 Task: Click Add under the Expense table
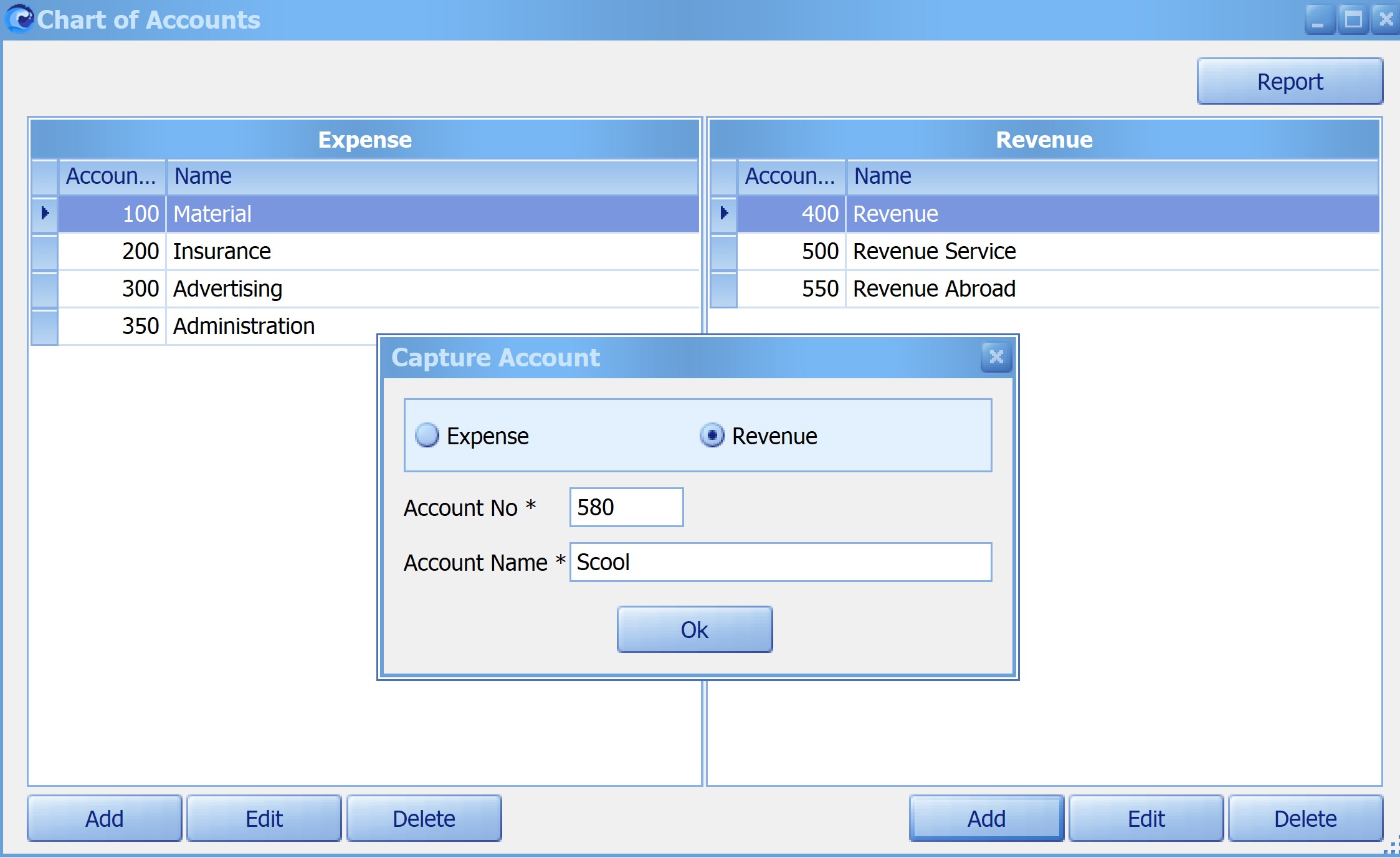point(104,818)
